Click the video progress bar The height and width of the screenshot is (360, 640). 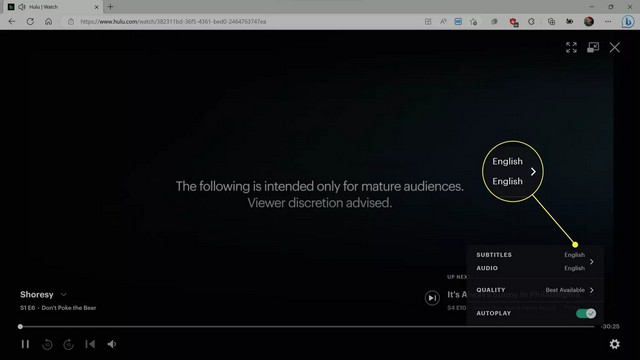(307, 327)
